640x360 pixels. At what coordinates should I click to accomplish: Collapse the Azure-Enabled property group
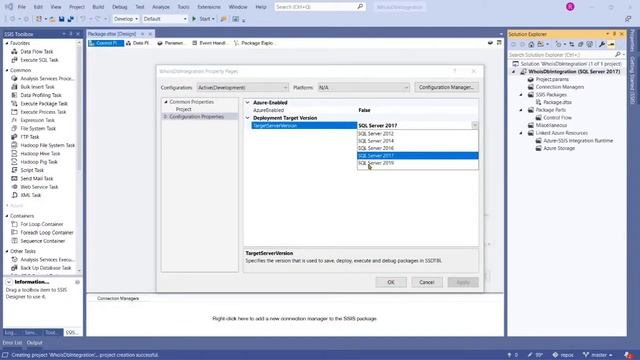coord(247,102)
